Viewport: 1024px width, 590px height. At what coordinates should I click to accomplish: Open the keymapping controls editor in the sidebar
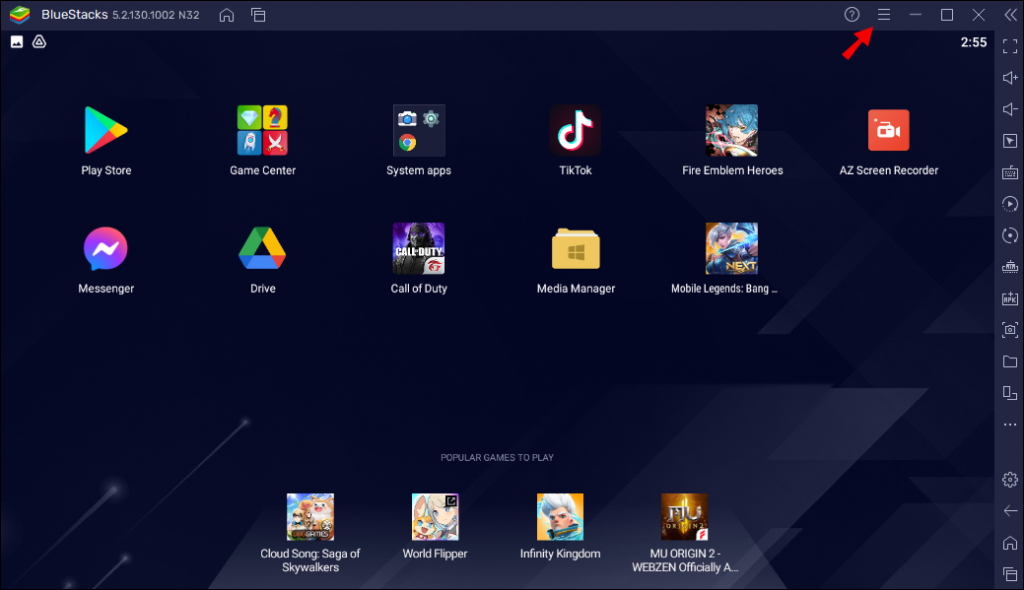(x=1010, y=172)
